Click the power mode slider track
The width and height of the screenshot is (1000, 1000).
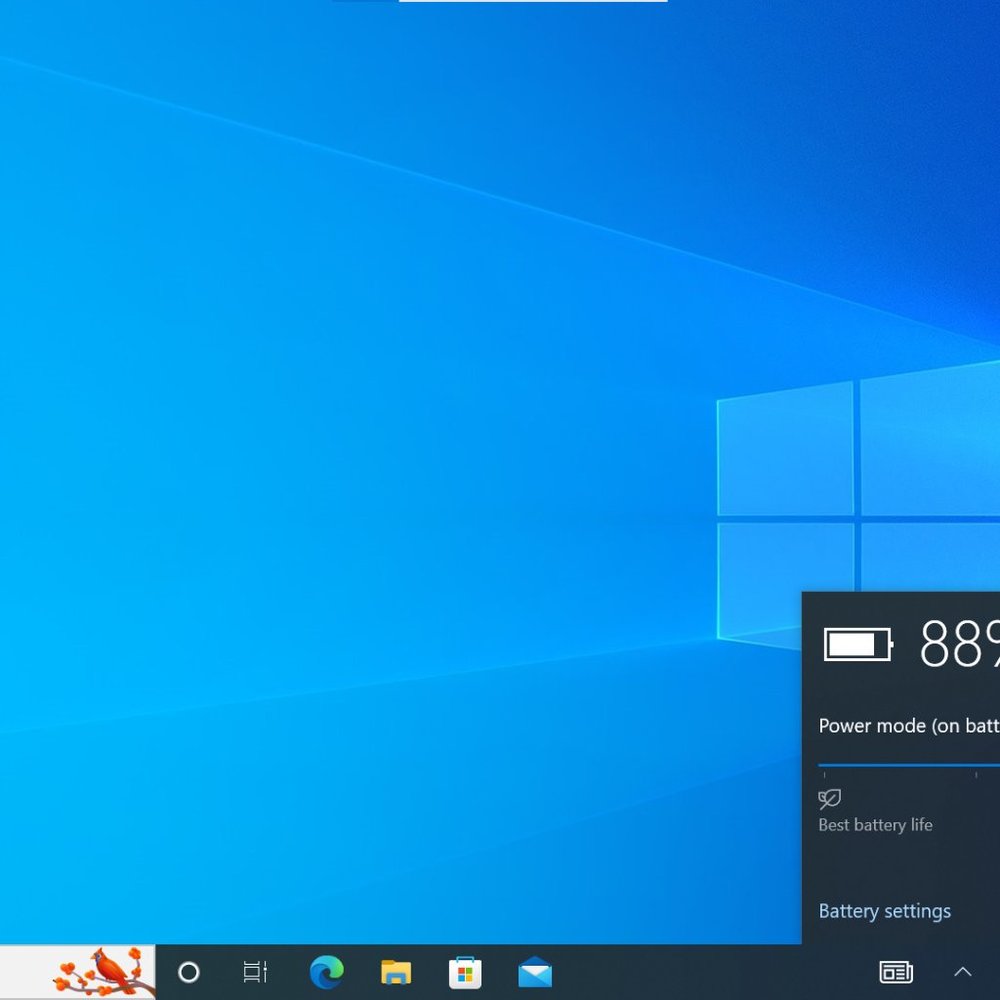909,765
